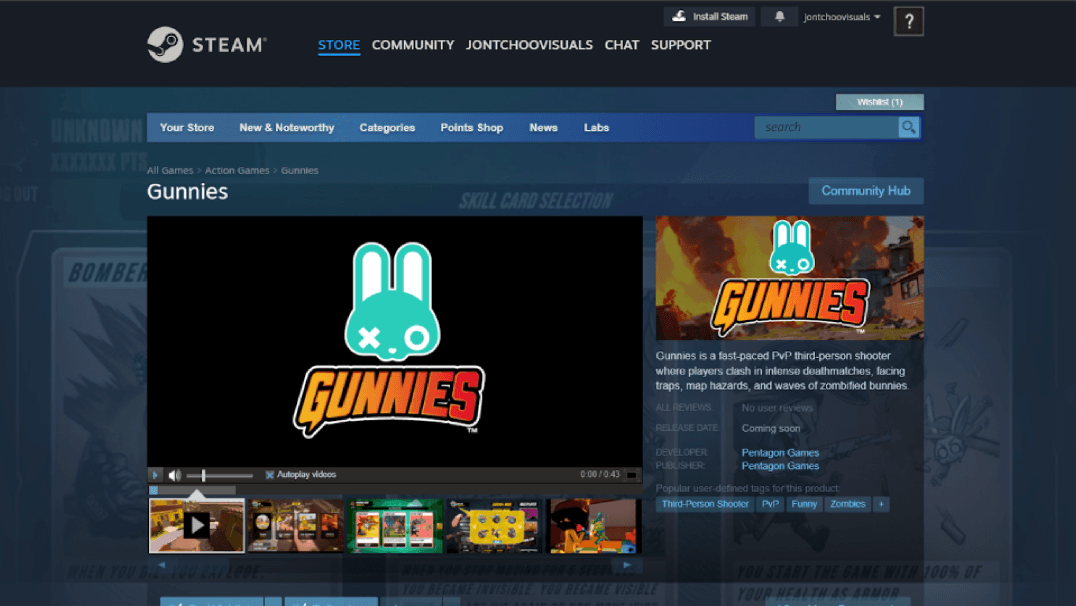Open CHAT from the top nav
Viewport: 1076px width, 606px height.
(x=622, y=45)
